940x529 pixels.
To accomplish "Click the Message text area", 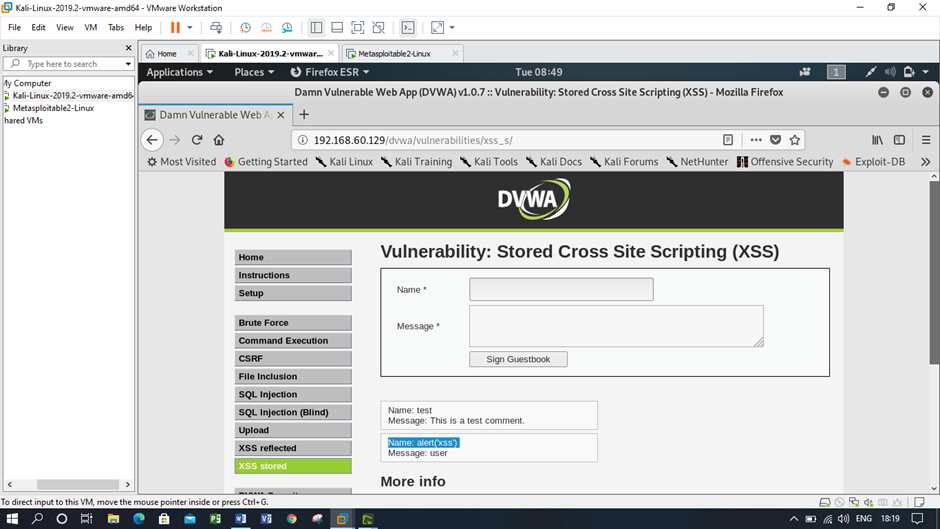I will coord(616,326).
